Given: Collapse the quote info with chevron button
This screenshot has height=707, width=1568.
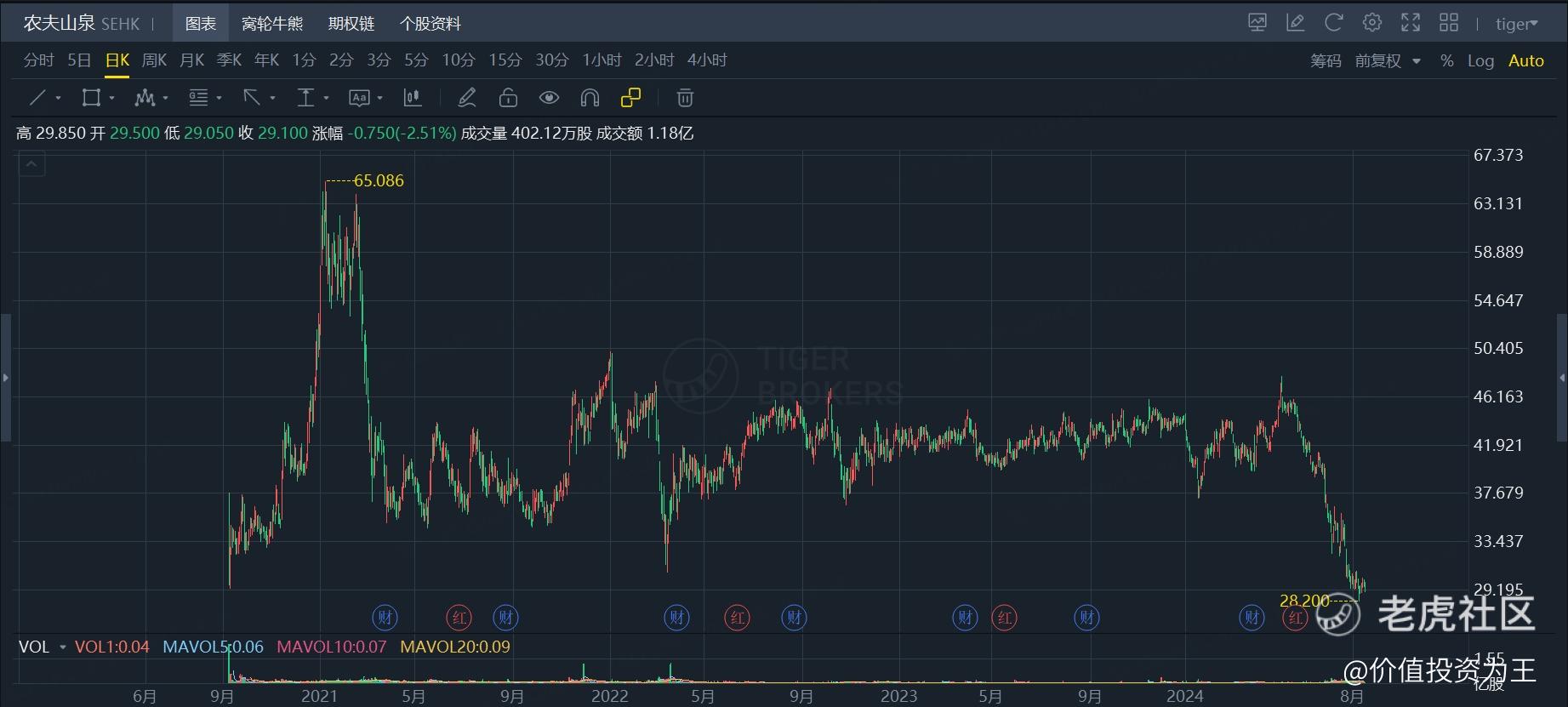Looking at the screenshot, I should (x=31, y=164).
